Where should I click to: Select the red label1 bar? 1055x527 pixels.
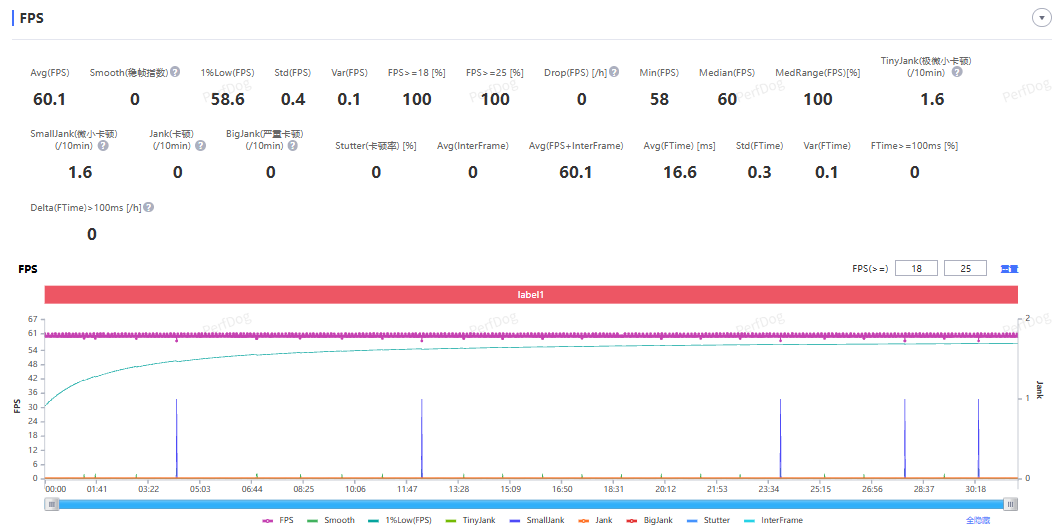pyautogui.click(x=531, y=295)
